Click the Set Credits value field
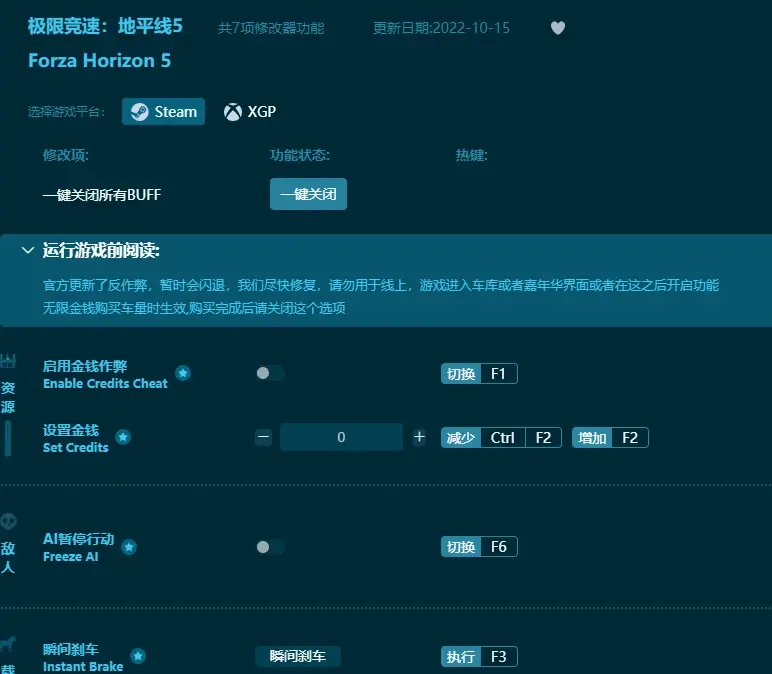The height and width of the screenshot is (674, 772). 341,437
